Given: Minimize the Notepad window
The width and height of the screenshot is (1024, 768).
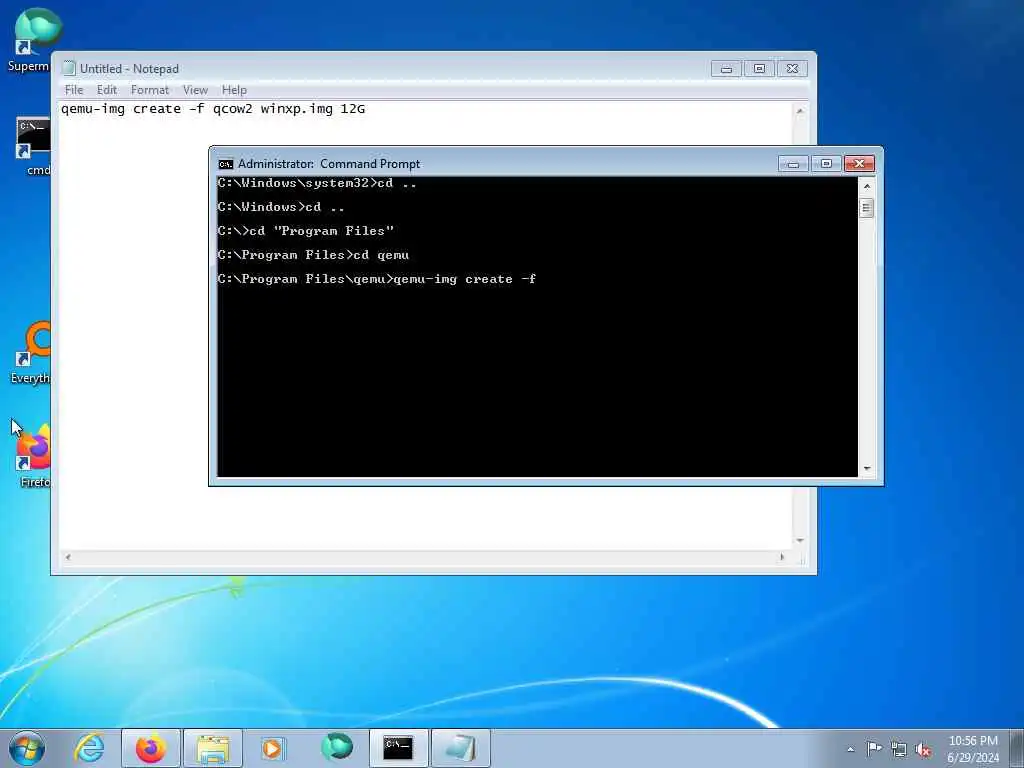Looking at the screenshot, I should coord(726,69).
